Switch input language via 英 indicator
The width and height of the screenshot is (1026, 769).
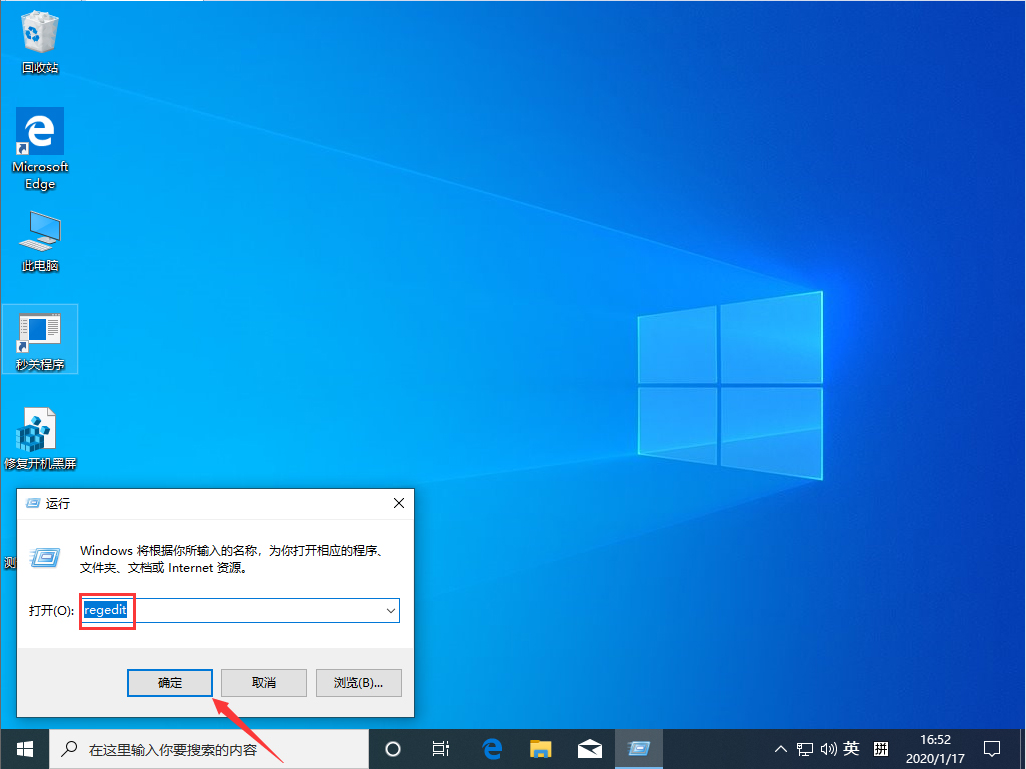852,748
